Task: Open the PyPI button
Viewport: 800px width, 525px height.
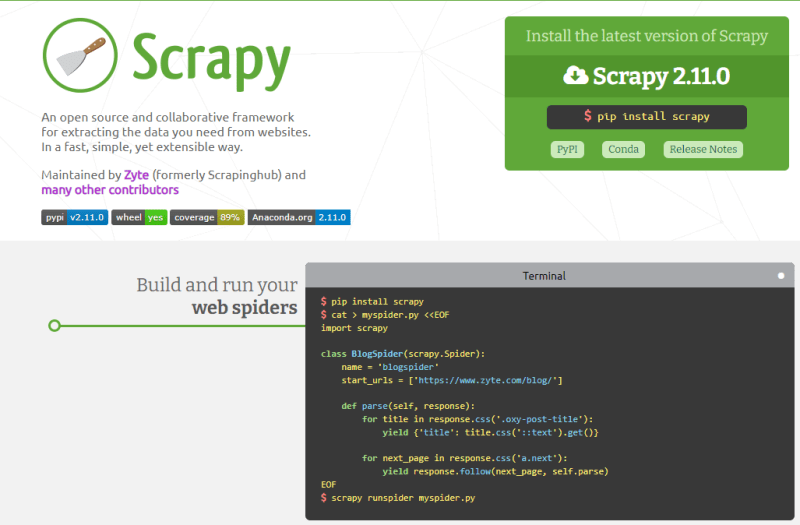Action: click(567, 149)
